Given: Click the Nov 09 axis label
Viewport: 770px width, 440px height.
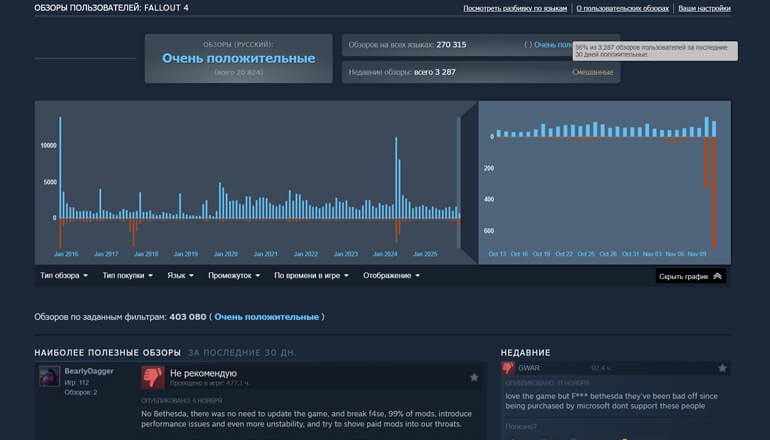Looking at the screenshot, I should [x=697, y=254].
